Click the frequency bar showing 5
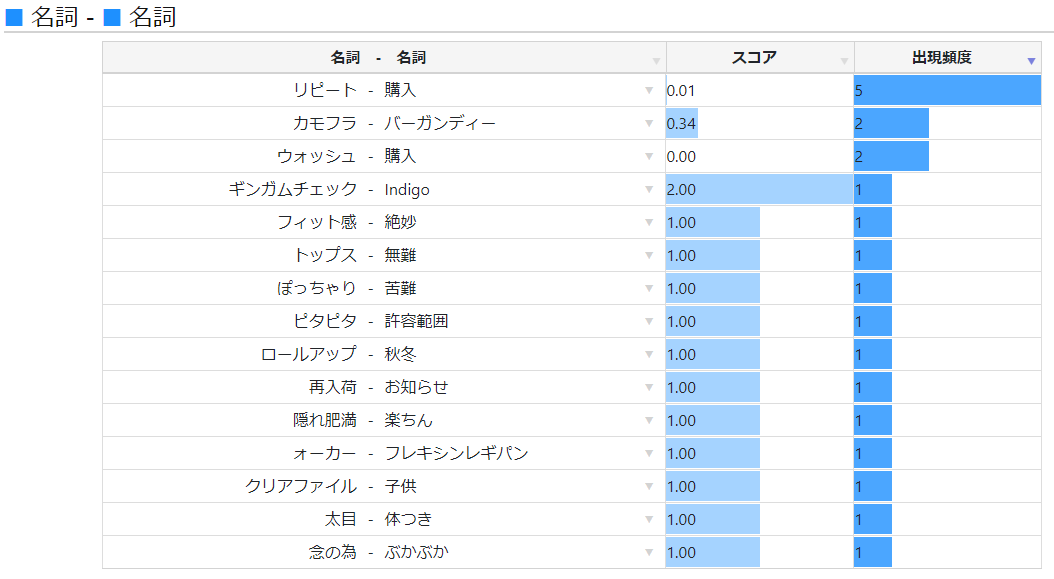The width and height of the screenshot is (1054, 579). [x=947, y=91]
